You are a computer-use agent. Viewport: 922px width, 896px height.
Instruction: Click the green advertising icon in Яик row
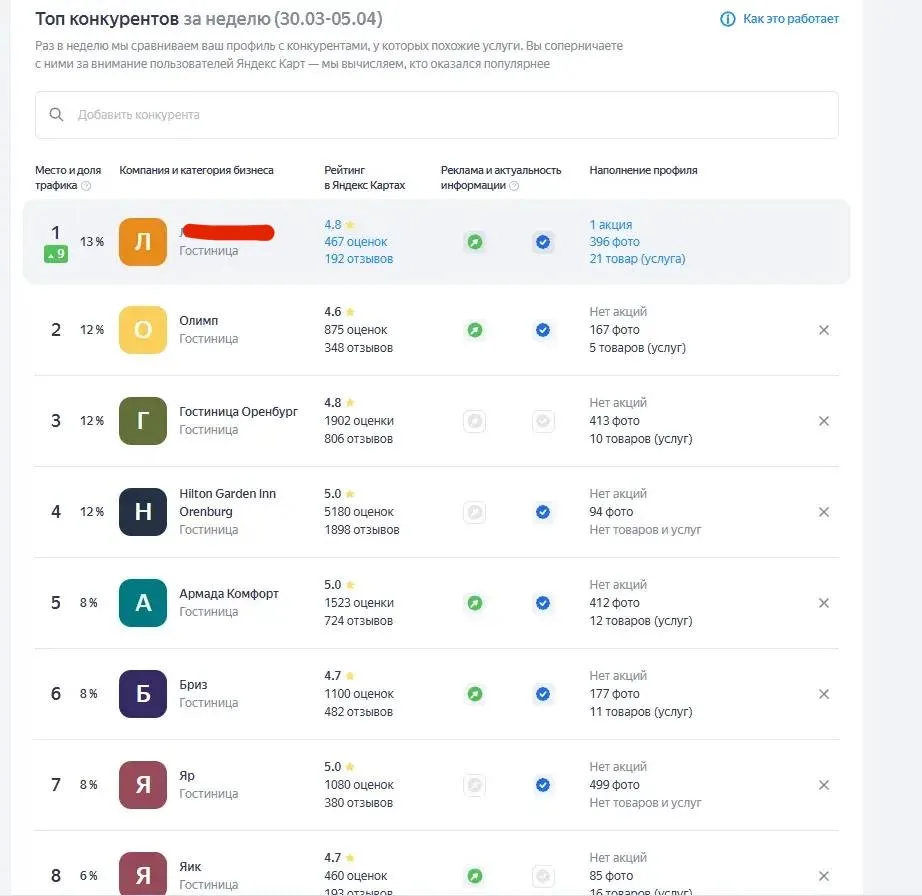(x=475, y=876)
